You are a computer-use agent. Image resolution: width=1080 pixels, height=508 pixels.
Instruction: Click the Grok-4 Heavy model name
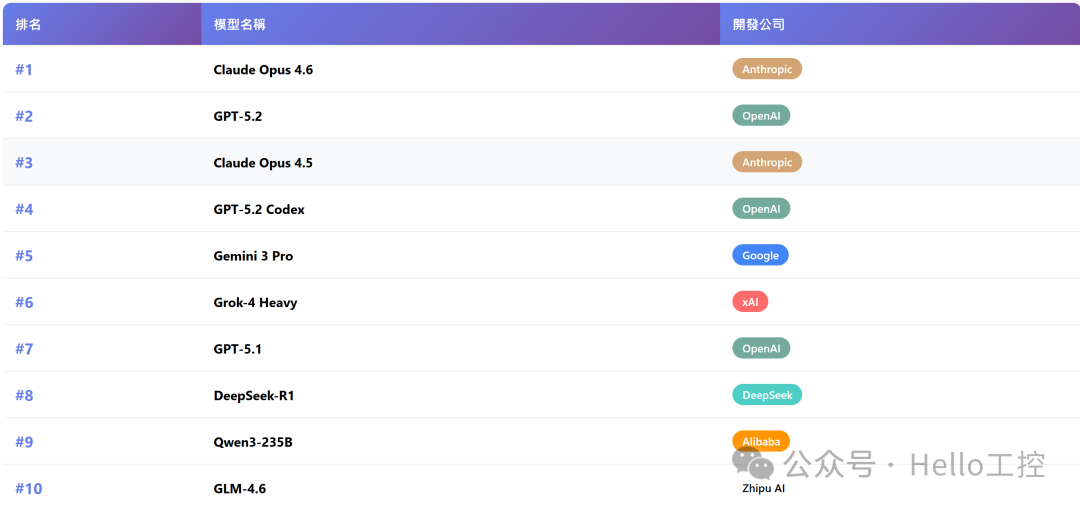(256, 303)
